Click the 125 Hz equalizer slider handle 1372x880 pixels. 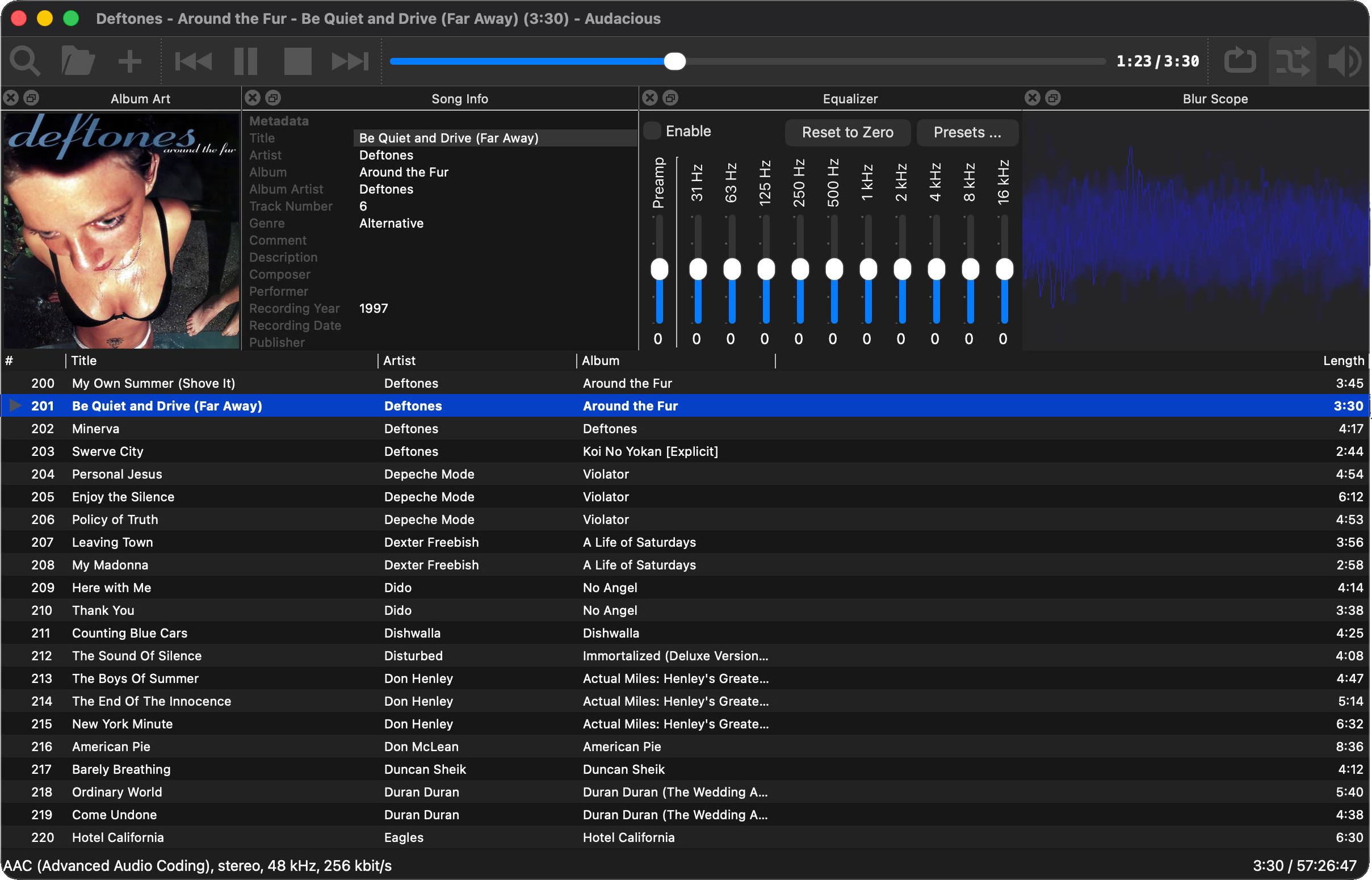tap(766, 269)
